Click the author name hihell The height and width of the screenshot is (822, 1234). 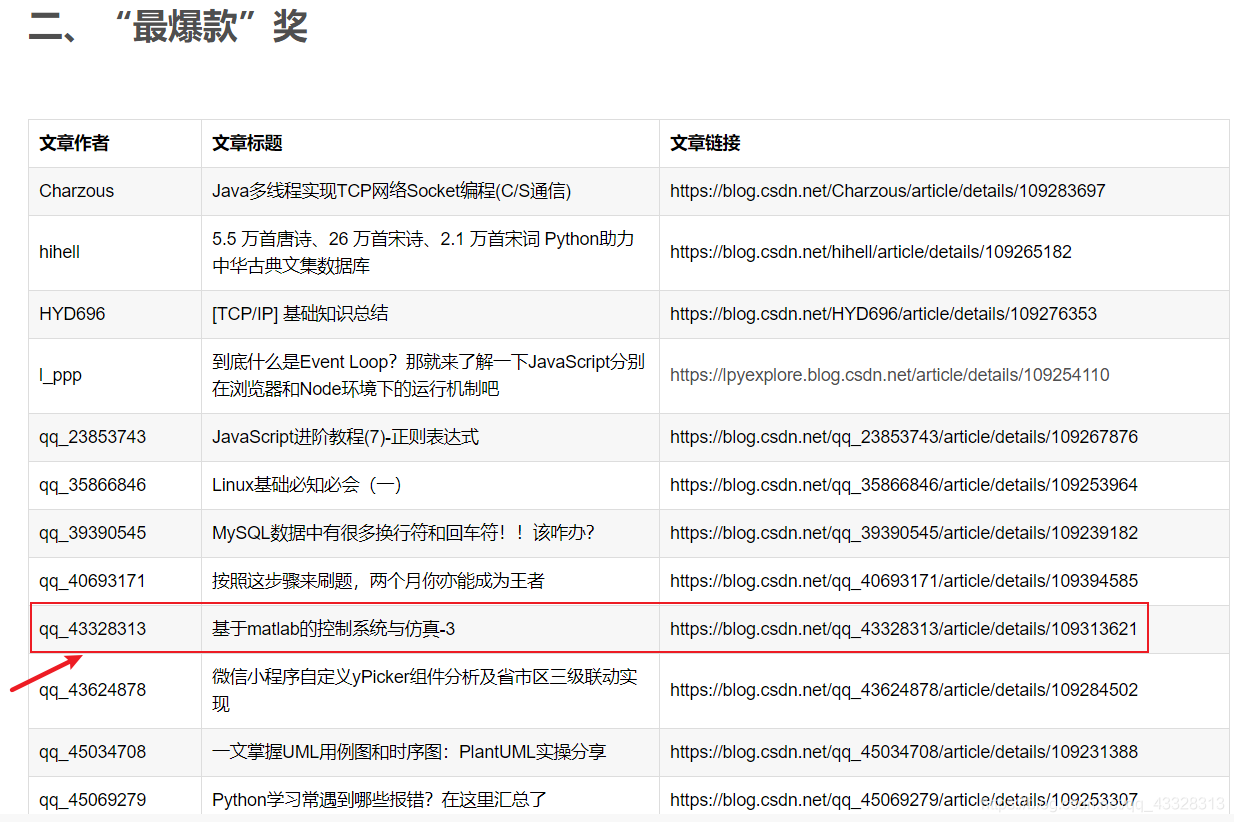[x=60, y=252]
